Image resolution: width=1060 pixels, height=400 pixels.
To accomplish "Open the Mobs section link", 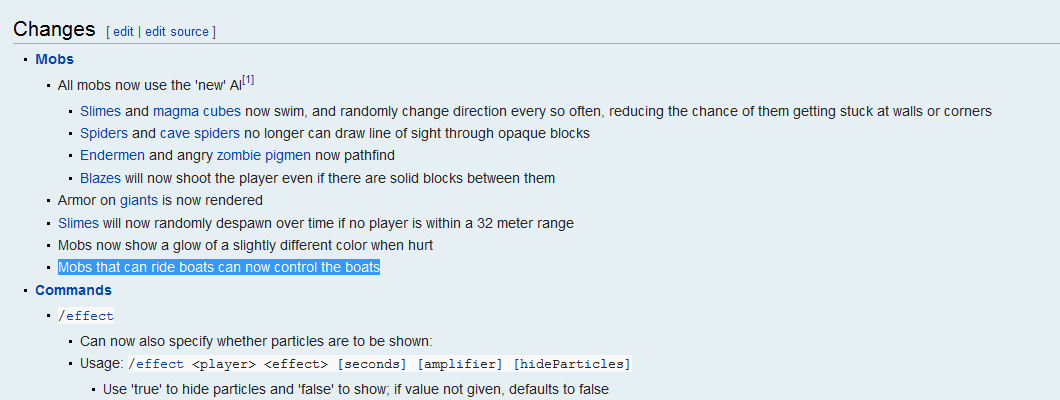I will point(54,59).
